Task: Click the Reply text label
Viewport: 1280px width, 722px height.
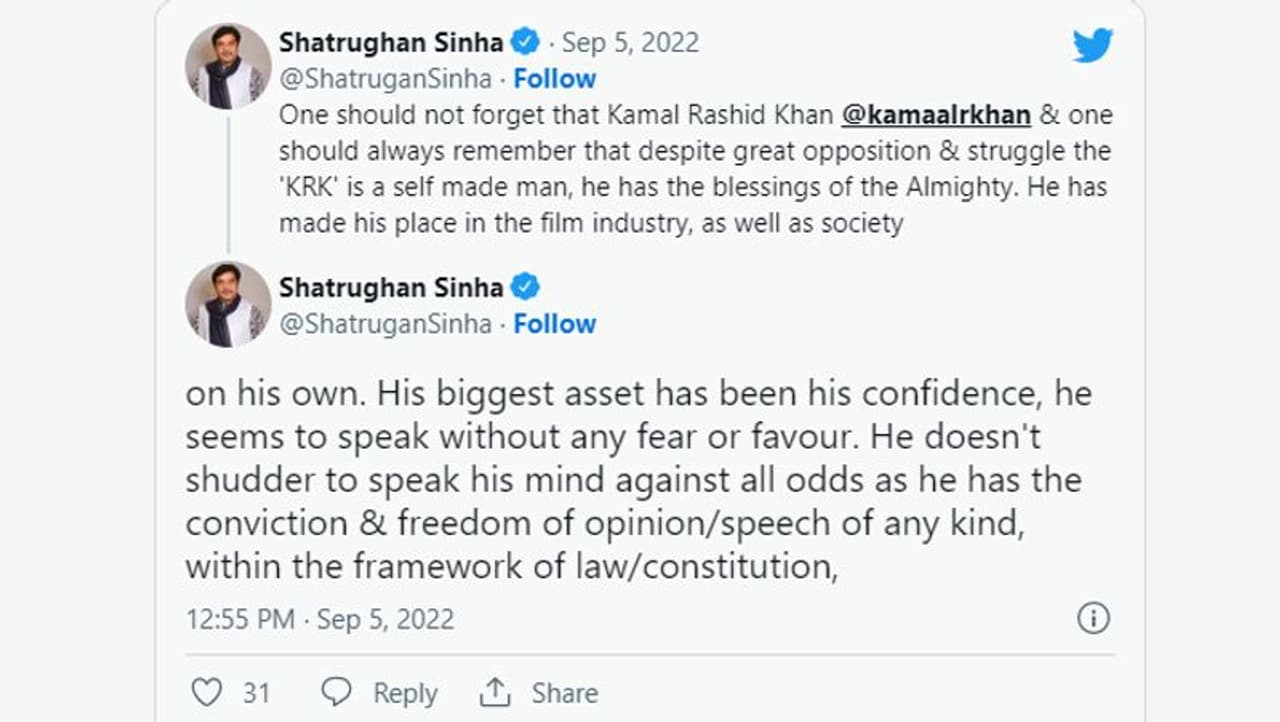Action: [x=405, y=693]
